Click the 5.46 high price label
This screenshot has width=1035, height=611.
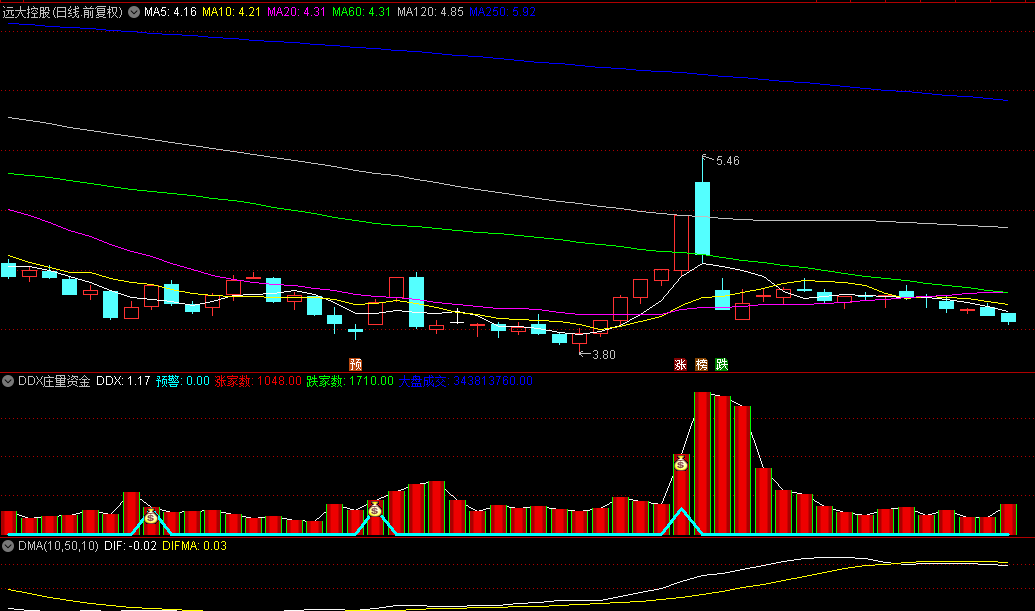click(727, 161)
